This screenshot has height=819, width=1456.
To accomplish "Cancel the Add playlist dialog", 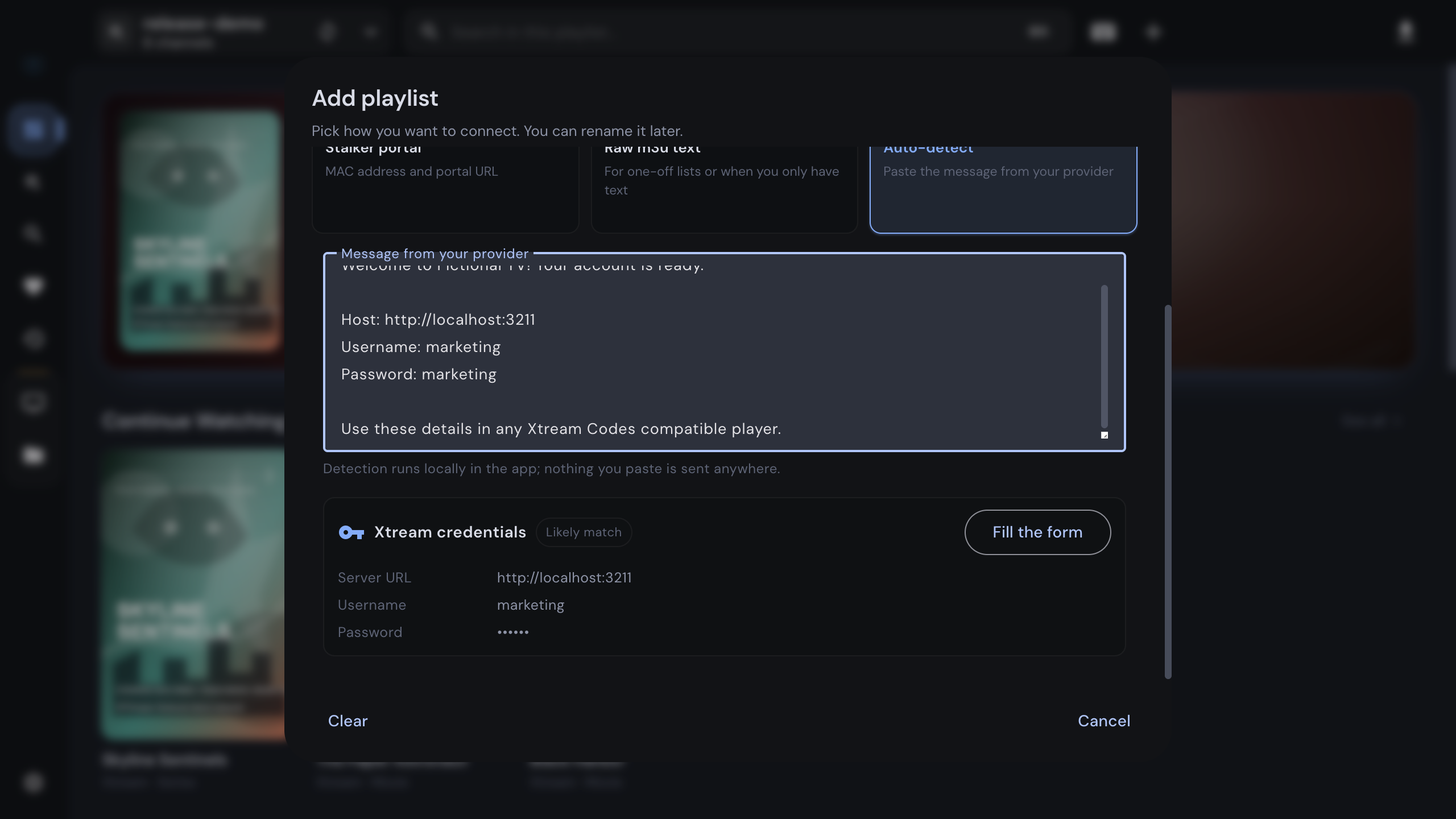I will pyautogui.click(x=1104, y=721).
